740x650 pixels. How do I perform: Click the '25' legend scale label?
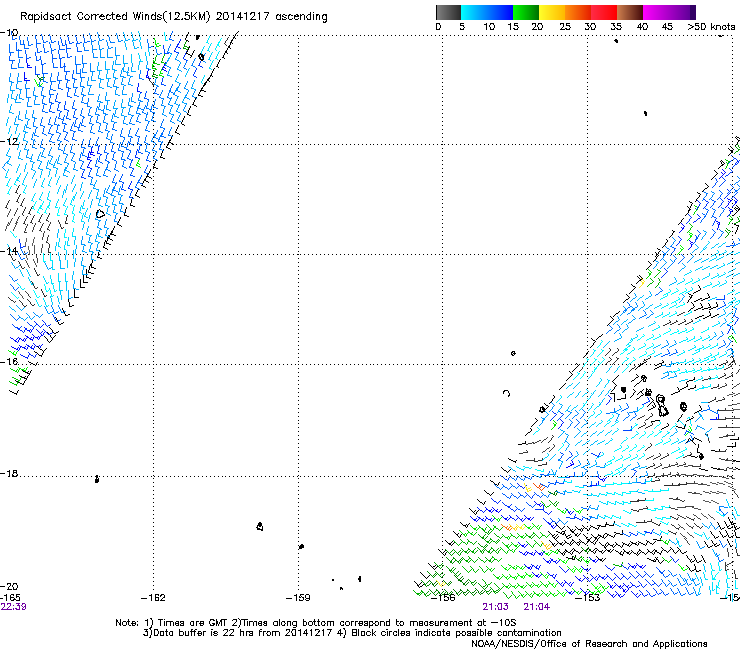[564, 27]
